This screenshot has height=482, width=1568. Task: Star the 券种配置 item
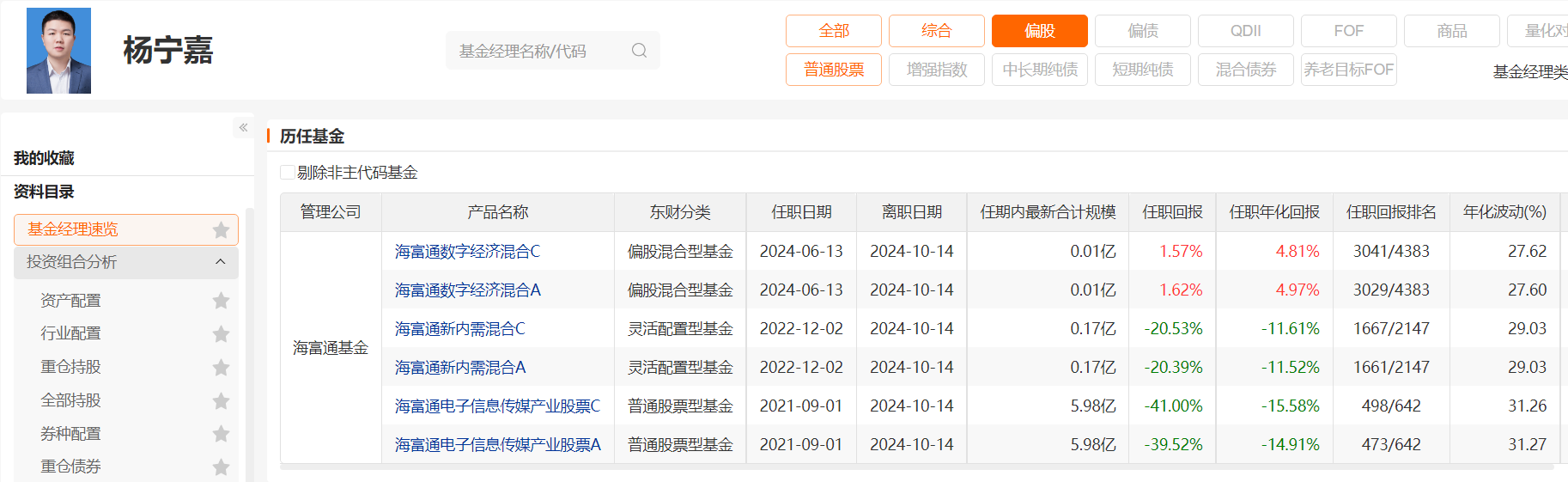pyautogui.click(x=221, y=434)
